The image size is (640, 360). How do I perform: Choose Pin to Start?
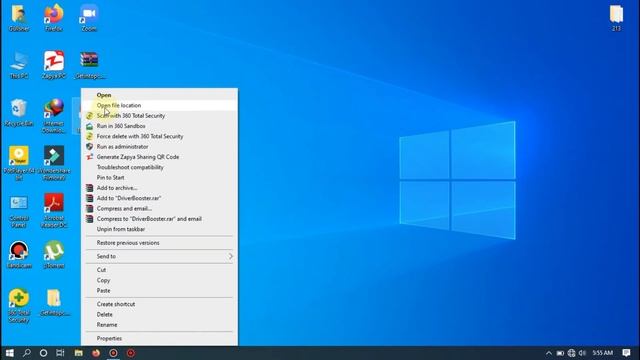tap(159, 178)
